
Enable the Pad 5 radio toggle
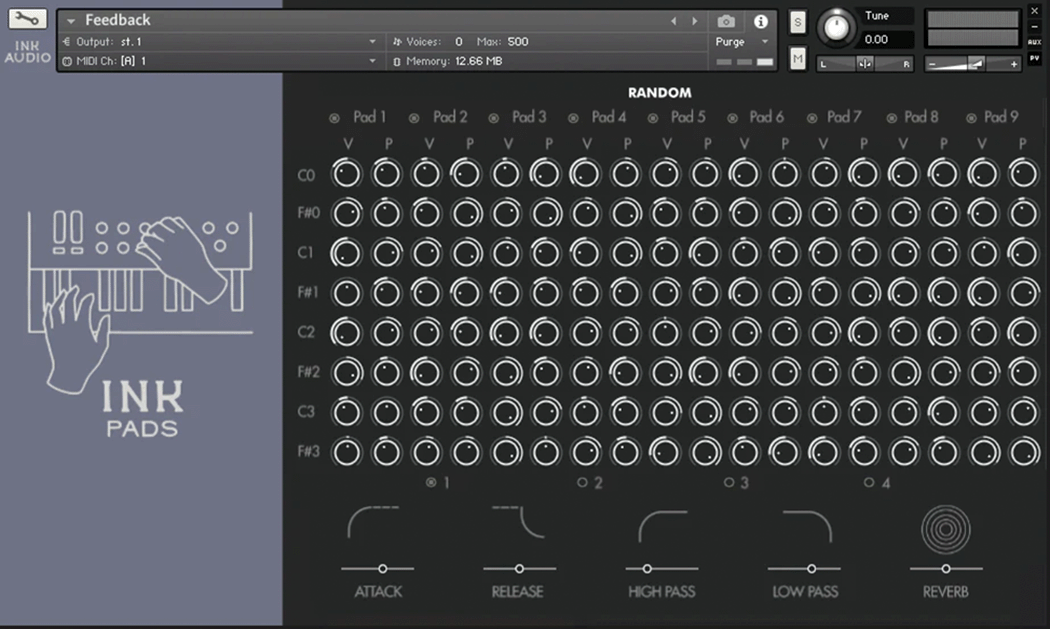[x=653, y=119]
